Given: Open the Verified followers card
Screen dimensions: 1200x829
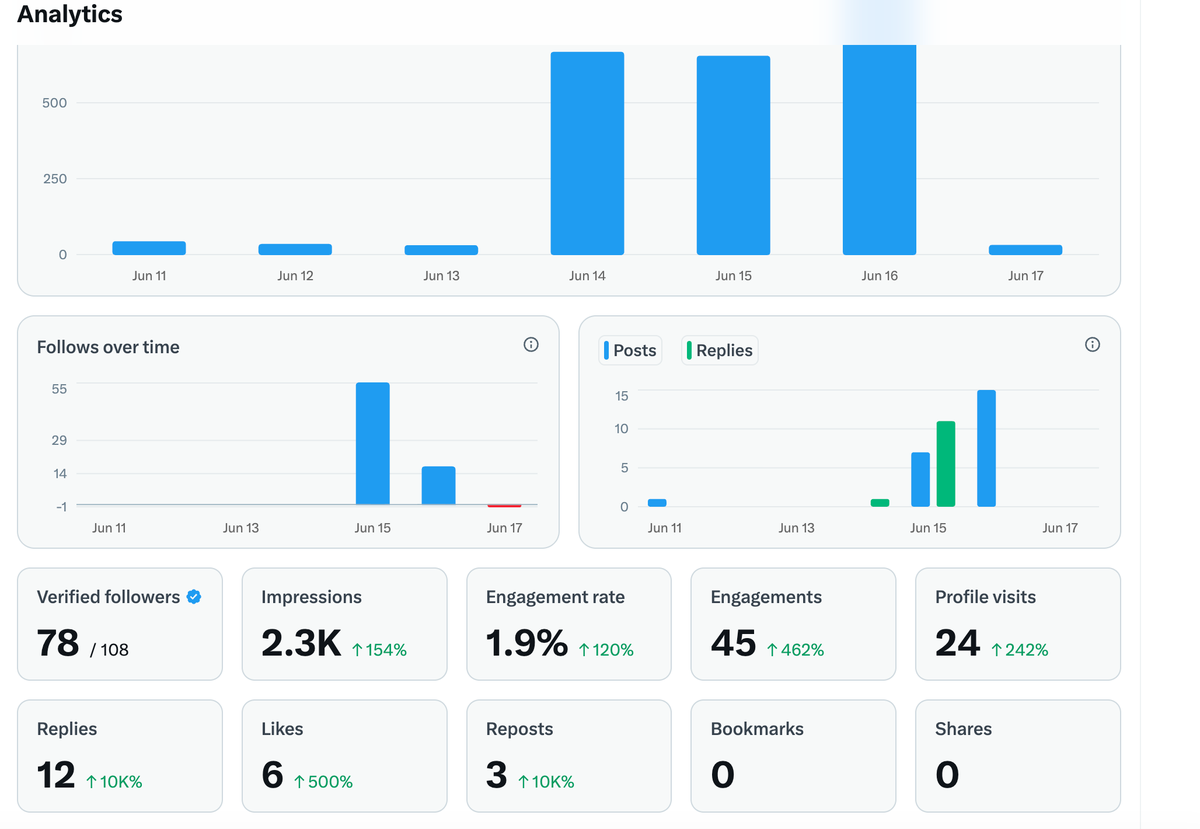Looking at the screenshot, I should [x=120, y=624].
